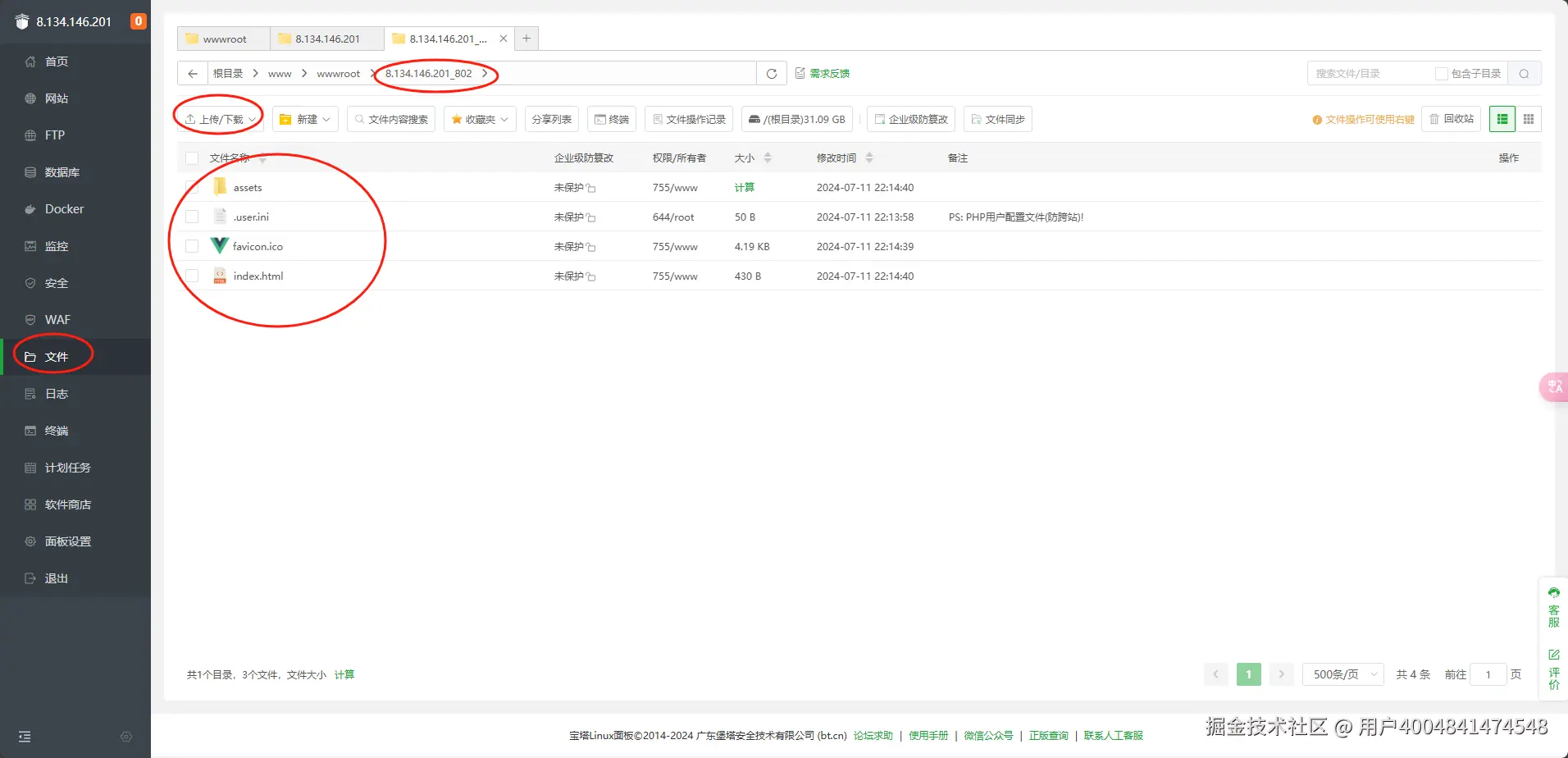1568x758 pixels.
Task: Add a new file tab with plus button
Action: (x=526, y=39)
